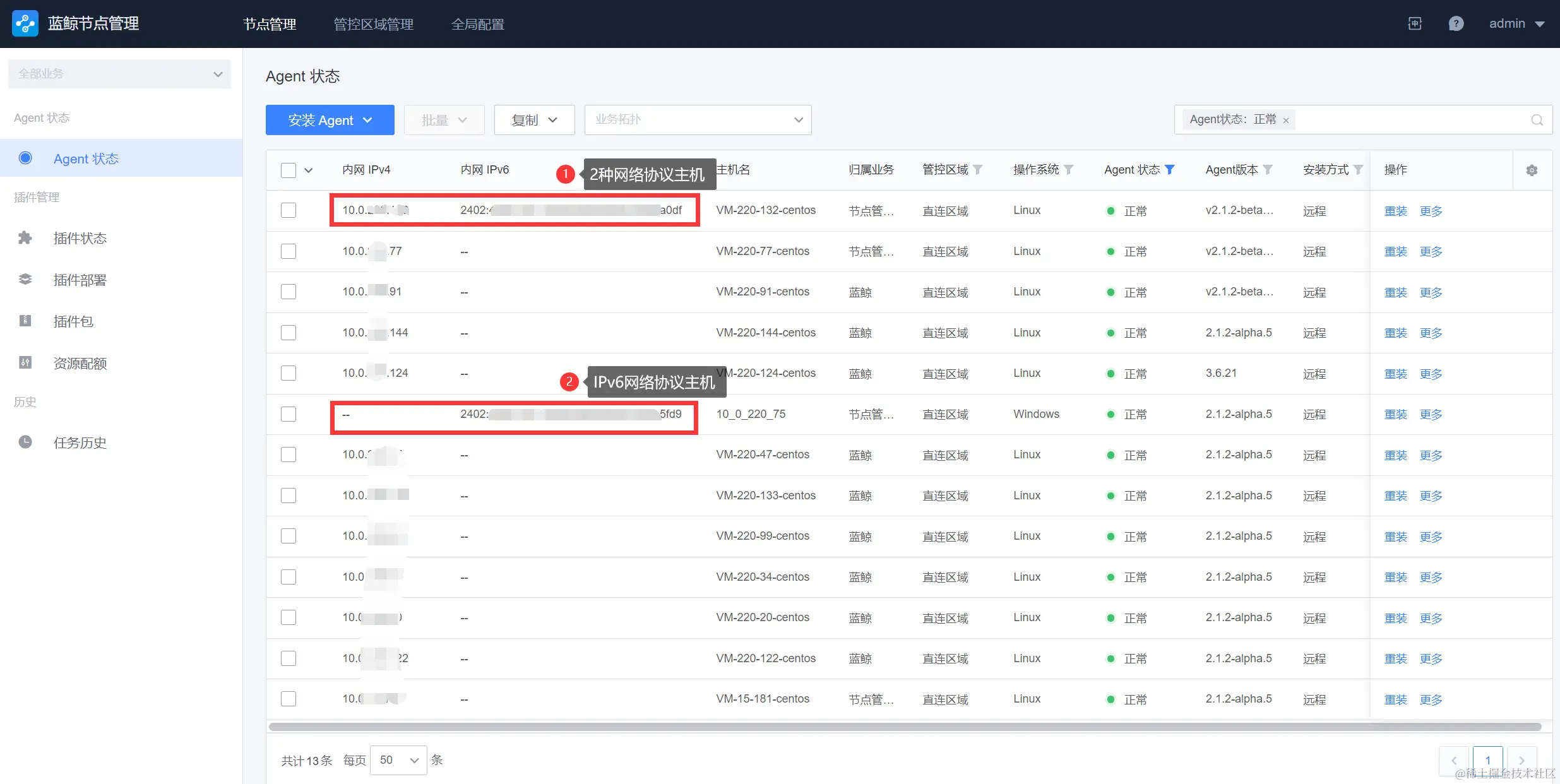Open the 业务拓扑 dropdown selector

click(698, 120)
